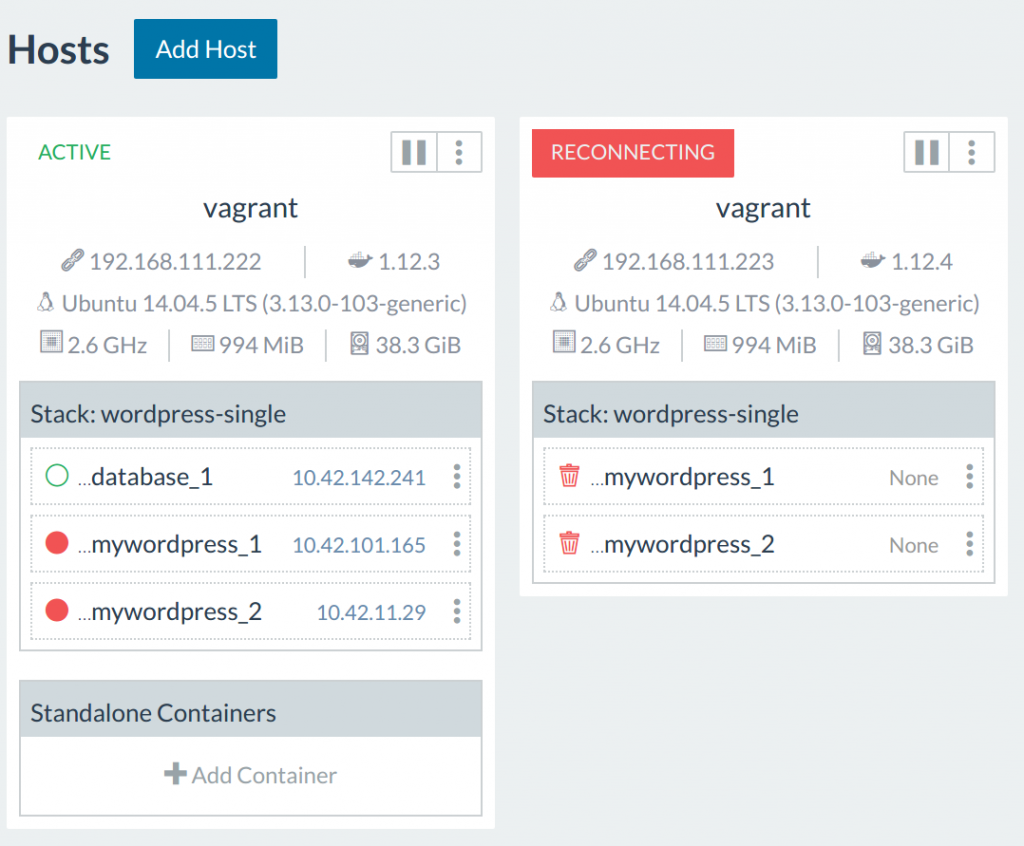Screen dimensions: 1024x846
Task: Click the RECONNECTING status badge
Action: tap(632, 153)
